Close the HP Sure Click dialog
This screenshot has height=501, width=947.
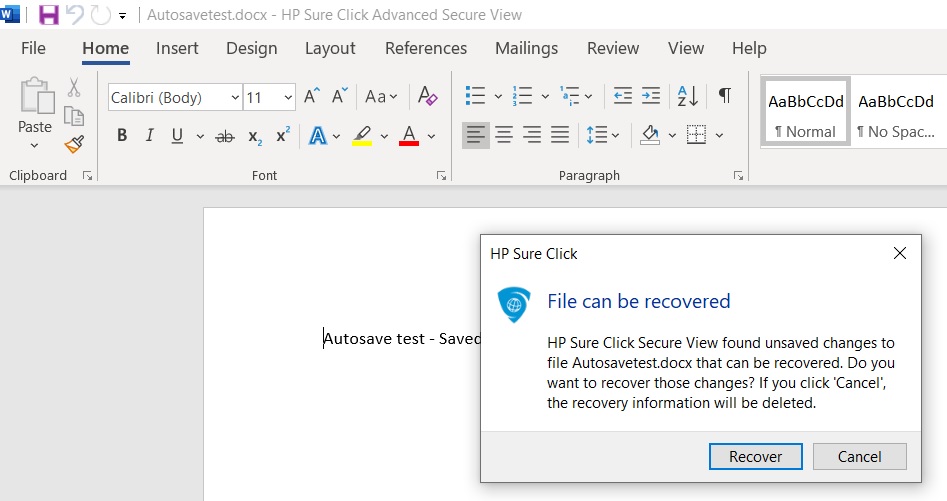900,254
